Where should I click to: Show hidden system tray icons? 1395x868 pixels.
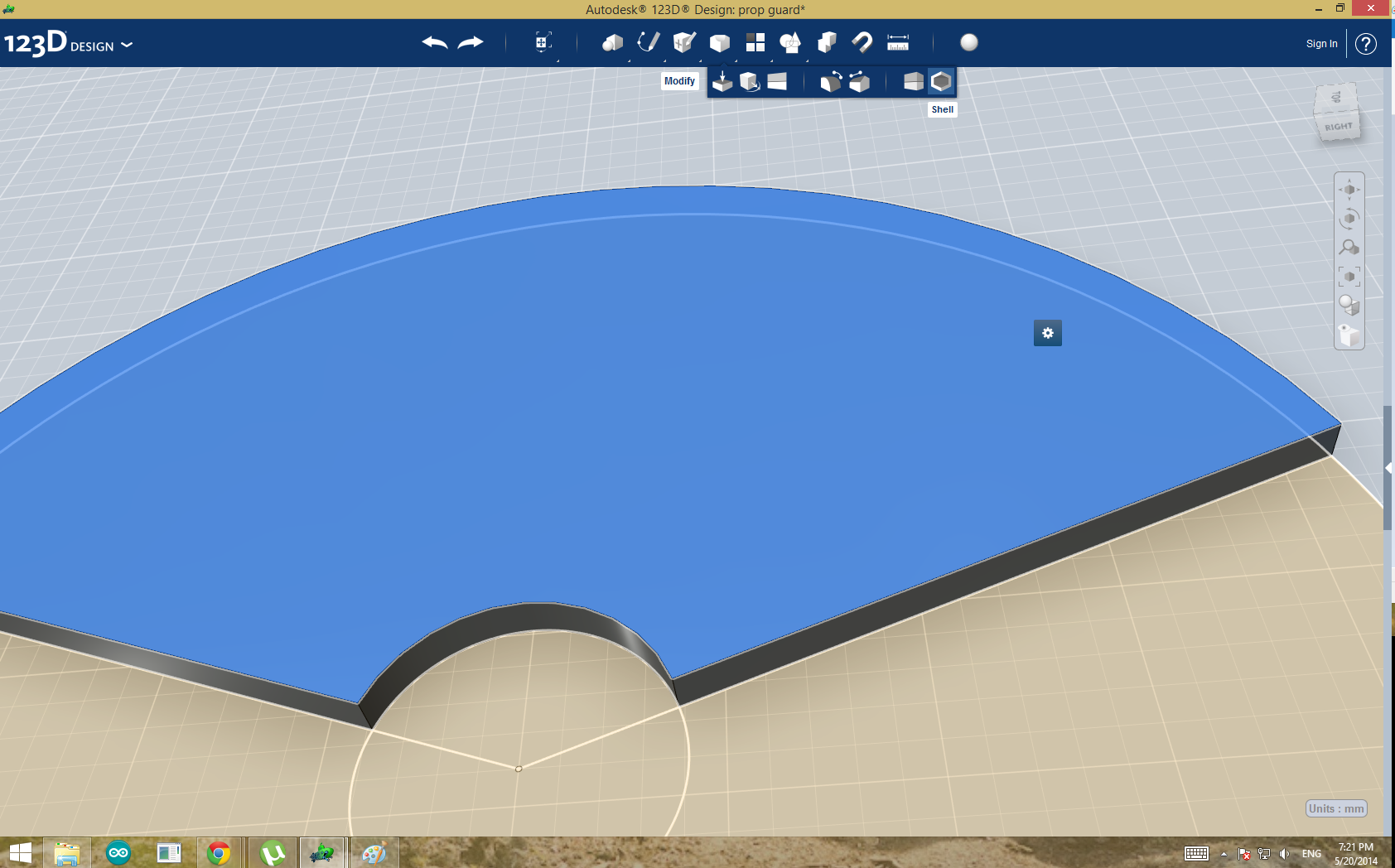point(1224,854)
